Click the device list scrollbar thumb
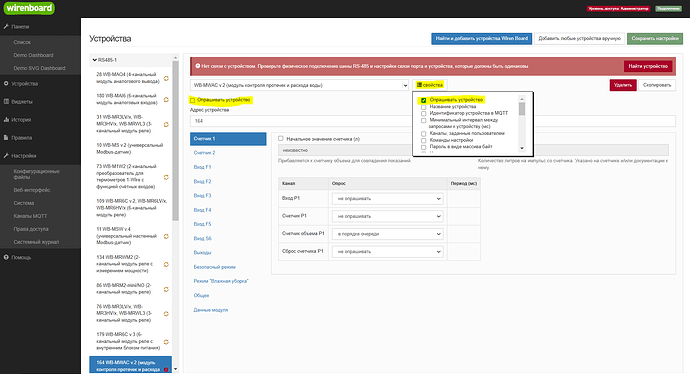This screenshot has height=374, width=690. (x=176, y=141)
